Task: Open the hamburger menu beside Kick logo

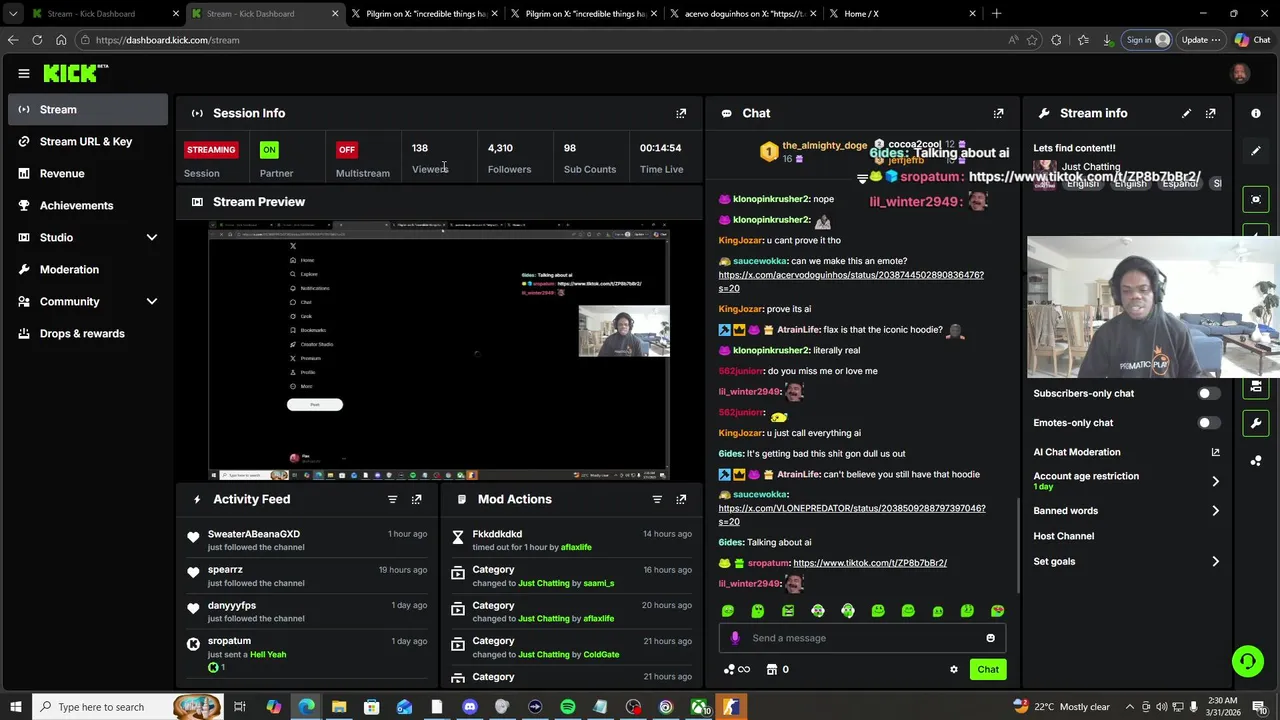Action: (23, 73)
